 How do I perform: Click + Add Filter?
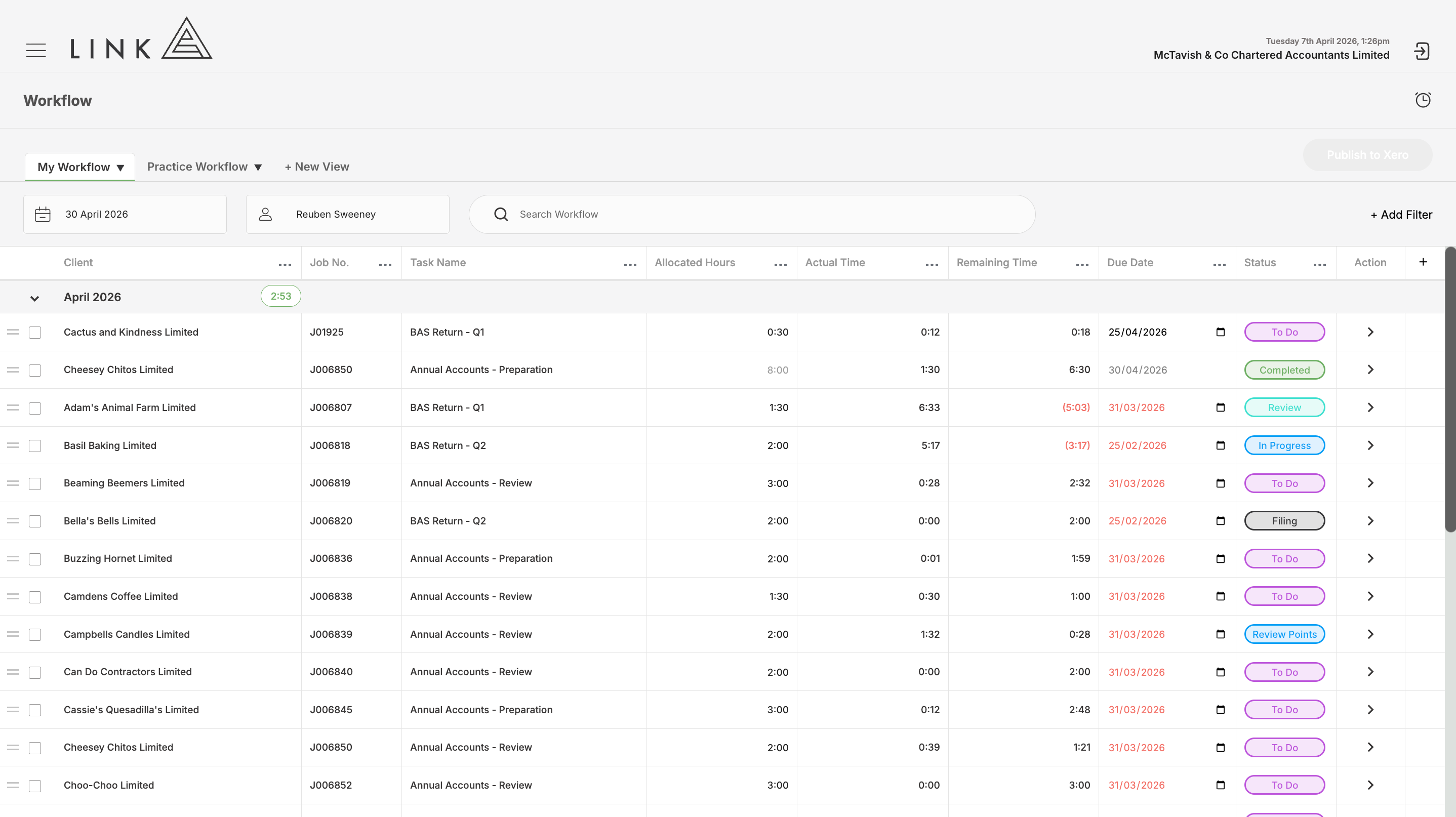coord(1401,215)
